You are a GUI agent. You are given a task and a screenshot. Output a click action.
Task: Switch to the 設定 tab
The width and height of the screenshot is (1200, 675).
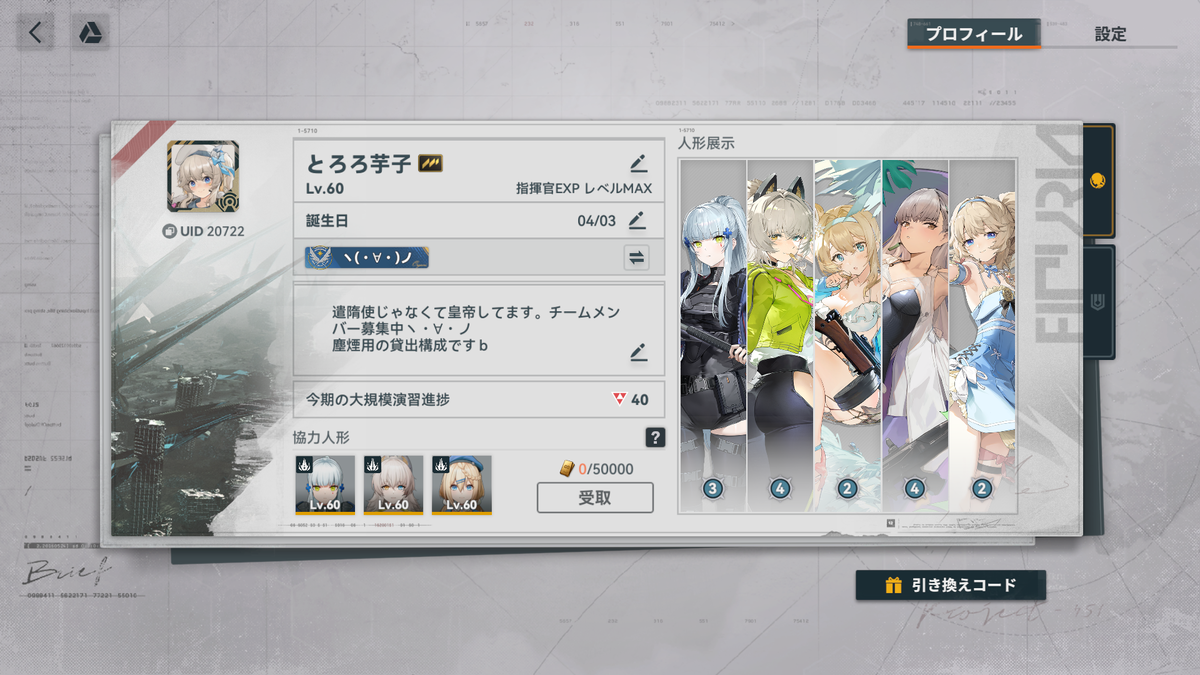[1110, 34]
